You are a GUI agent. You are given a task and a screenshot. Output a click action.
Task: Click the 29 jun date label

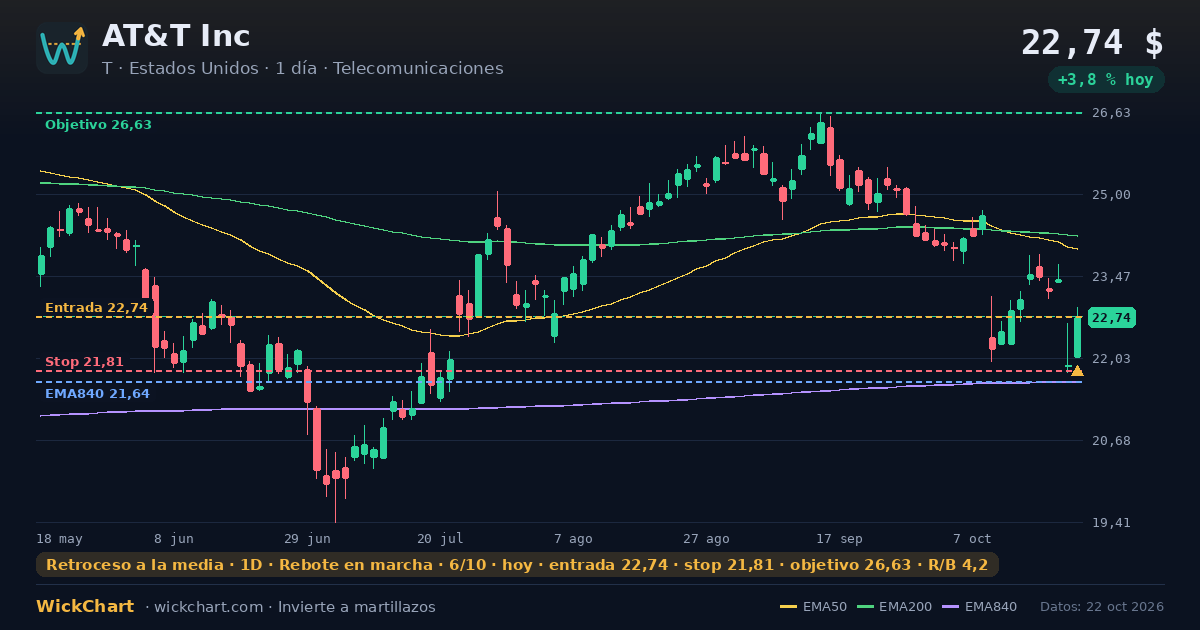(x=308, y=538)
